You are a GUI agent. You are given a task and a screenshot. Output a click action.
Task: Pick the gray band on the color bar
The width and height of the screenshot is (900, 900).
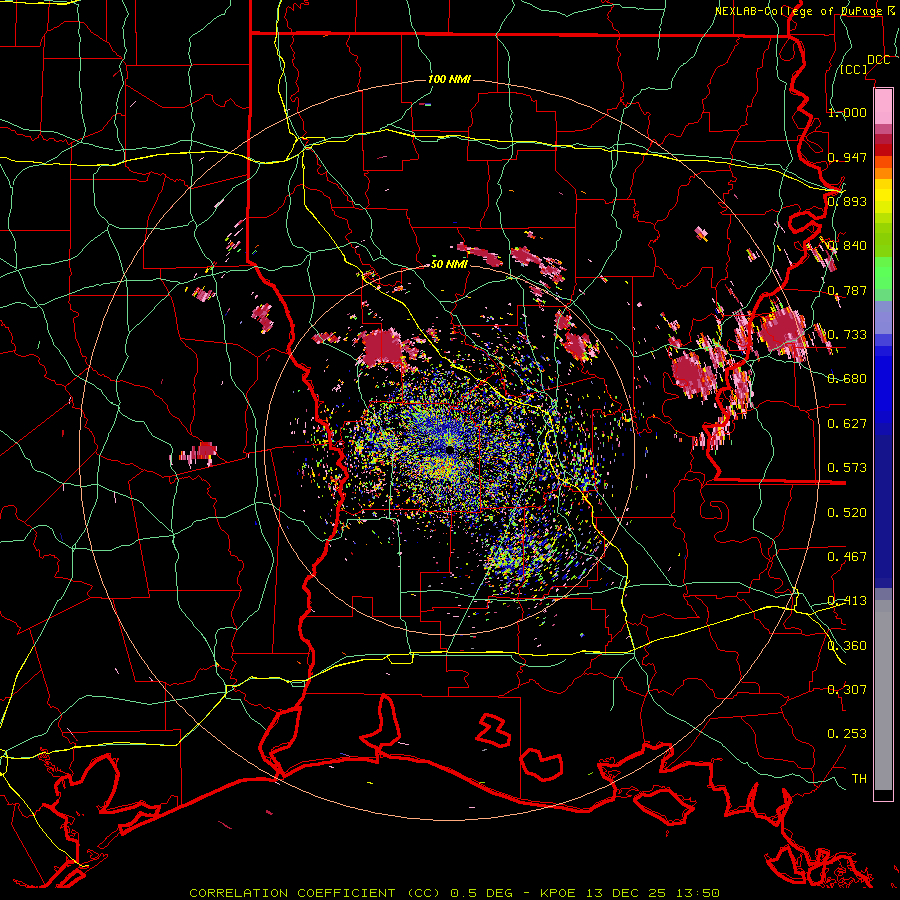[883, 695]
